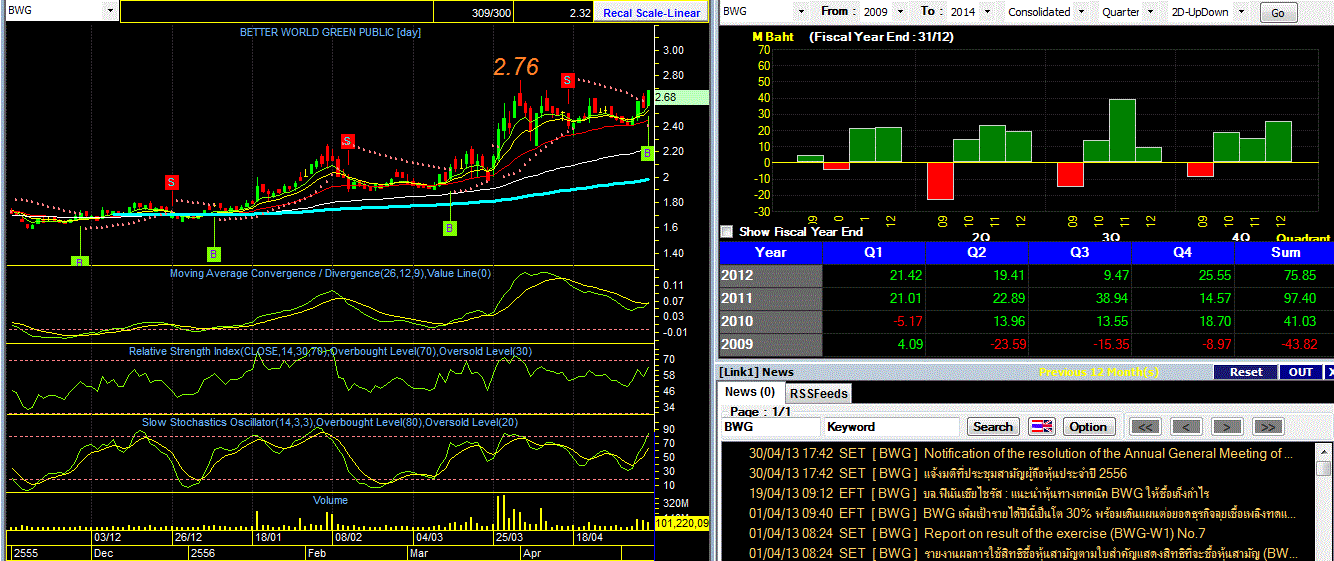Open the BWG symbol dropdown in the financials panel
This screenshot has width=1334, height=561.
[800, 12]
